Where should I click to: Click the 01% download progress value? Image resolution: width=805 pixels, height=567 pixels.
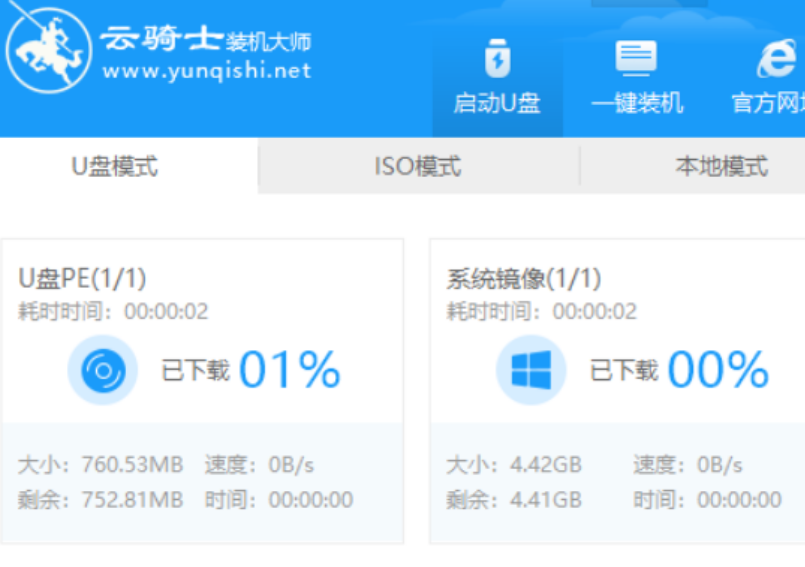coord(290,371)
